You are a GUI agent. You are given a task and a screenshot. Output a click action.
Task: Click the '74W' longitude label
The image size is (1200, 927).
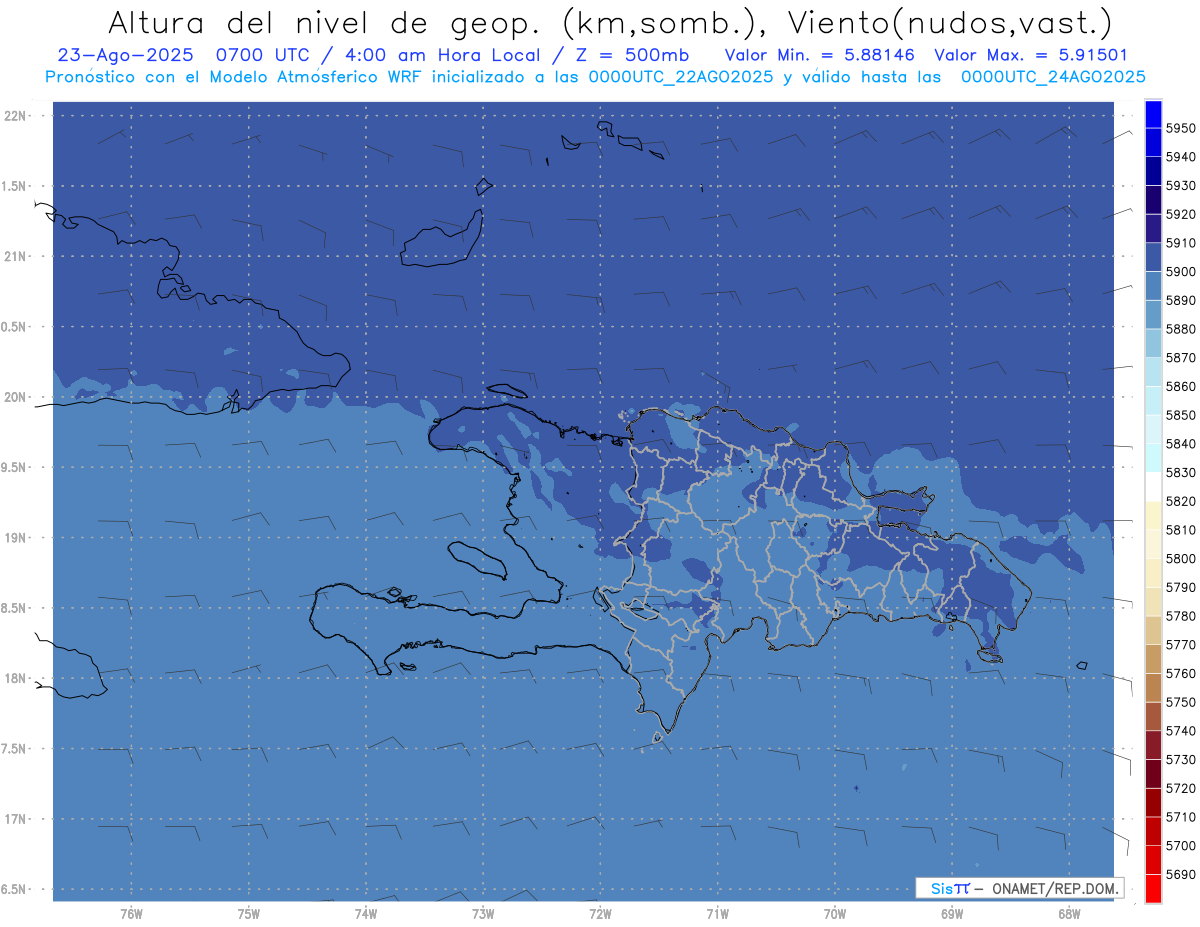pos(365,914)
